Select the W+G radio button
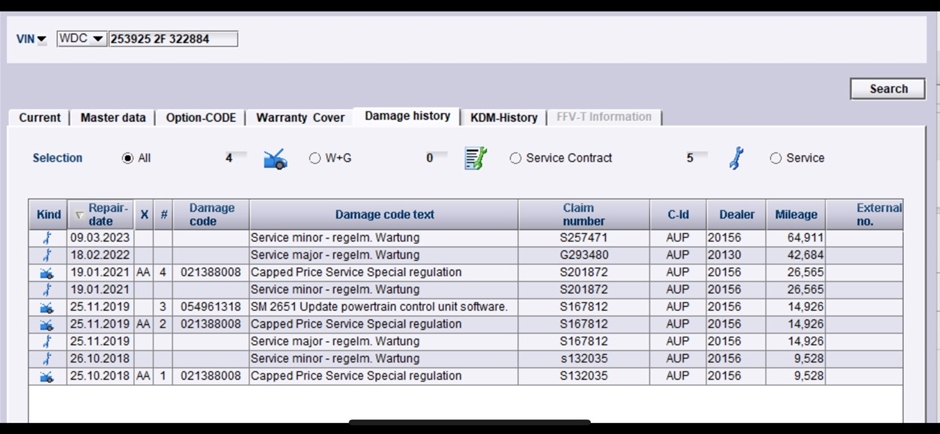940x434 pixels. click(x=315, y=158)
